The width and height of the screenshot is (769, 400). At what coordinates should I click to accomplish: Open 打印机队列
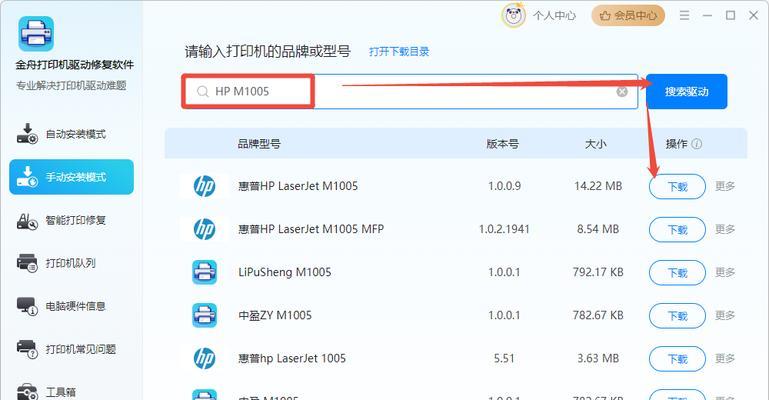point(72,263)
